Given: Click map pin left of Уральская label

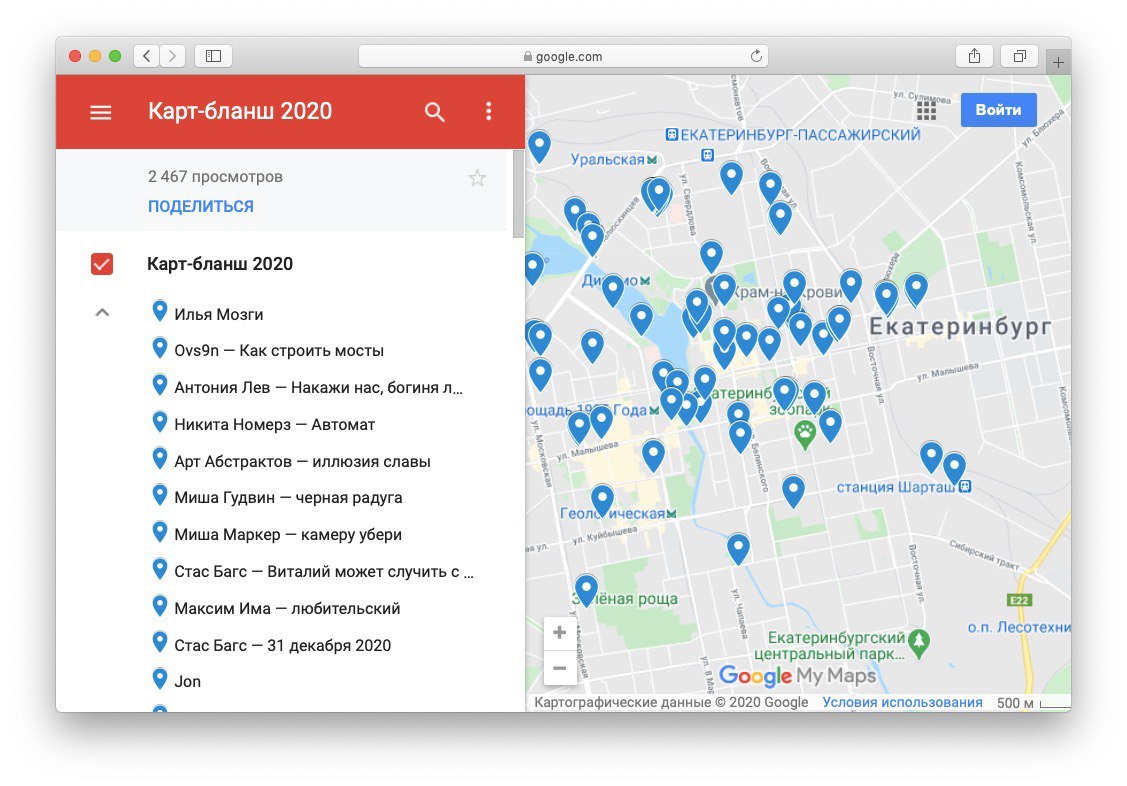Looking at the screenshot, I should coord(539,146).
